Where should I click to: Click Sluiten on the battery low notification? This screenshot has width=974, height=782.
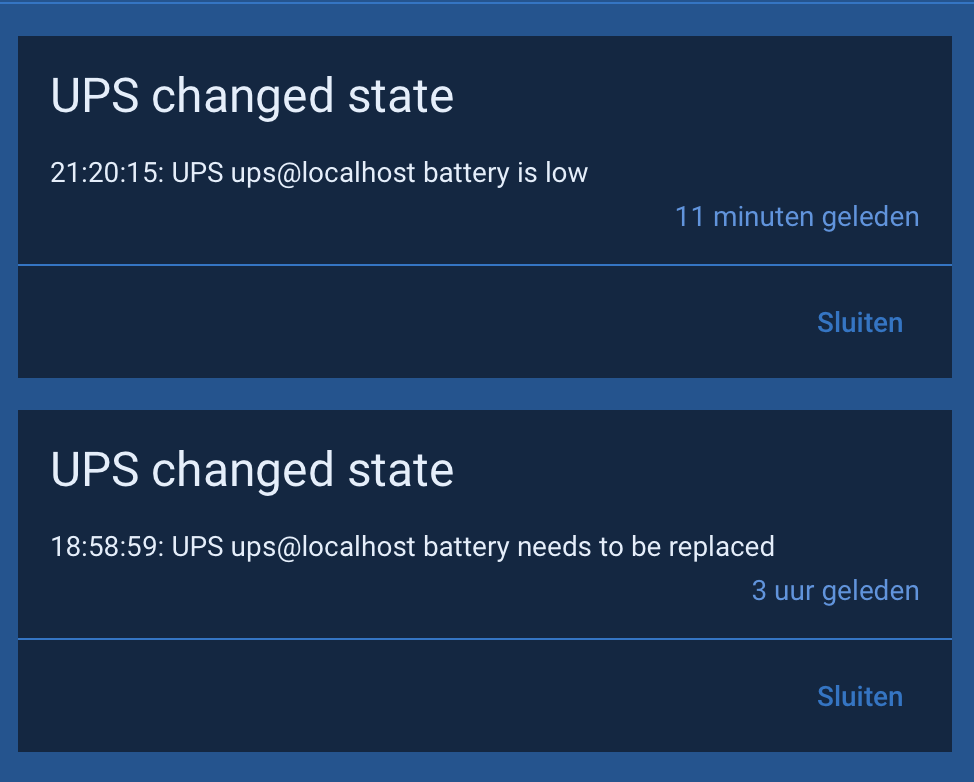point(859,322)
